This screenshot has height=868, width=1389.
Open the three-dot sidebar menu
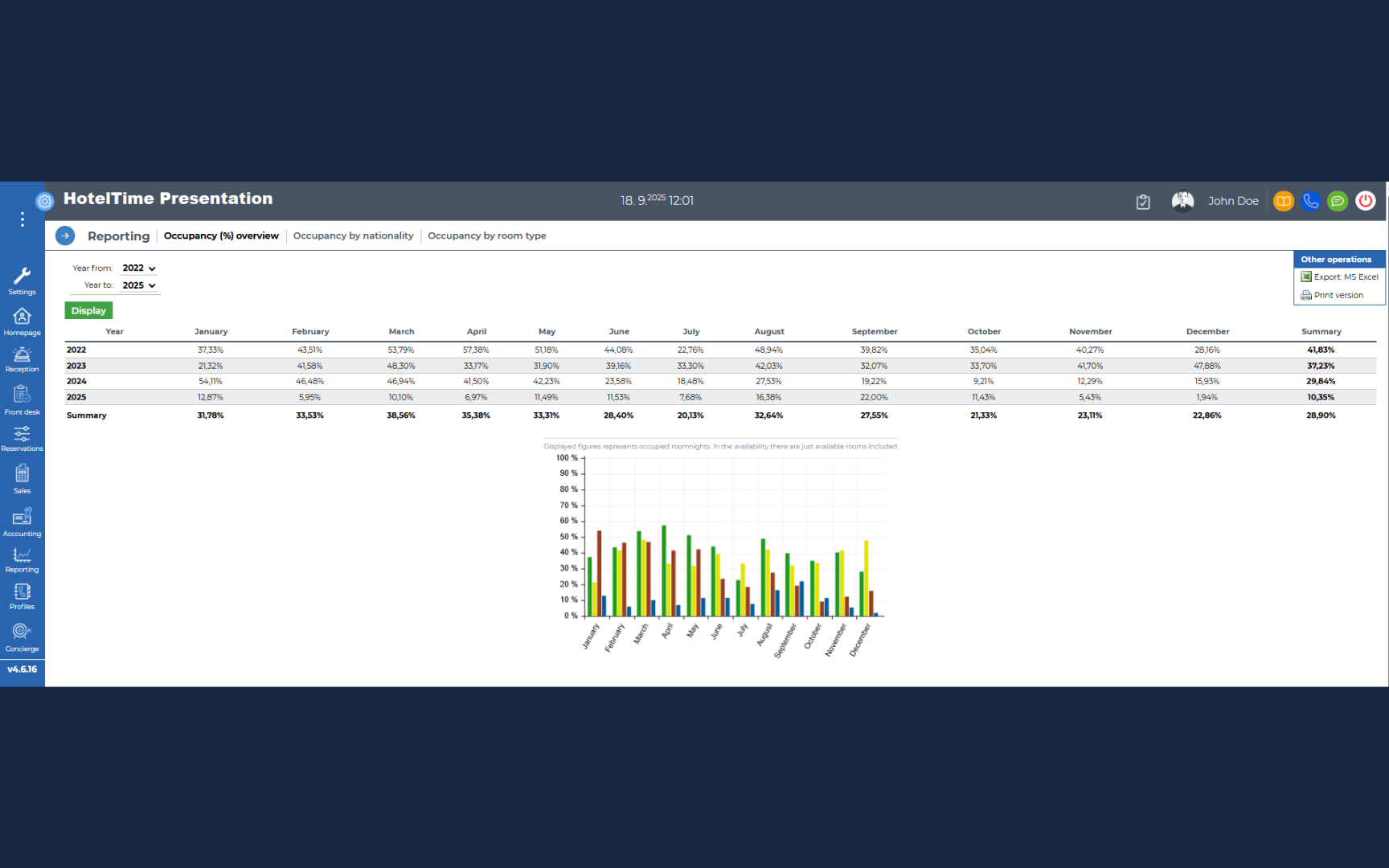point(23,219)
